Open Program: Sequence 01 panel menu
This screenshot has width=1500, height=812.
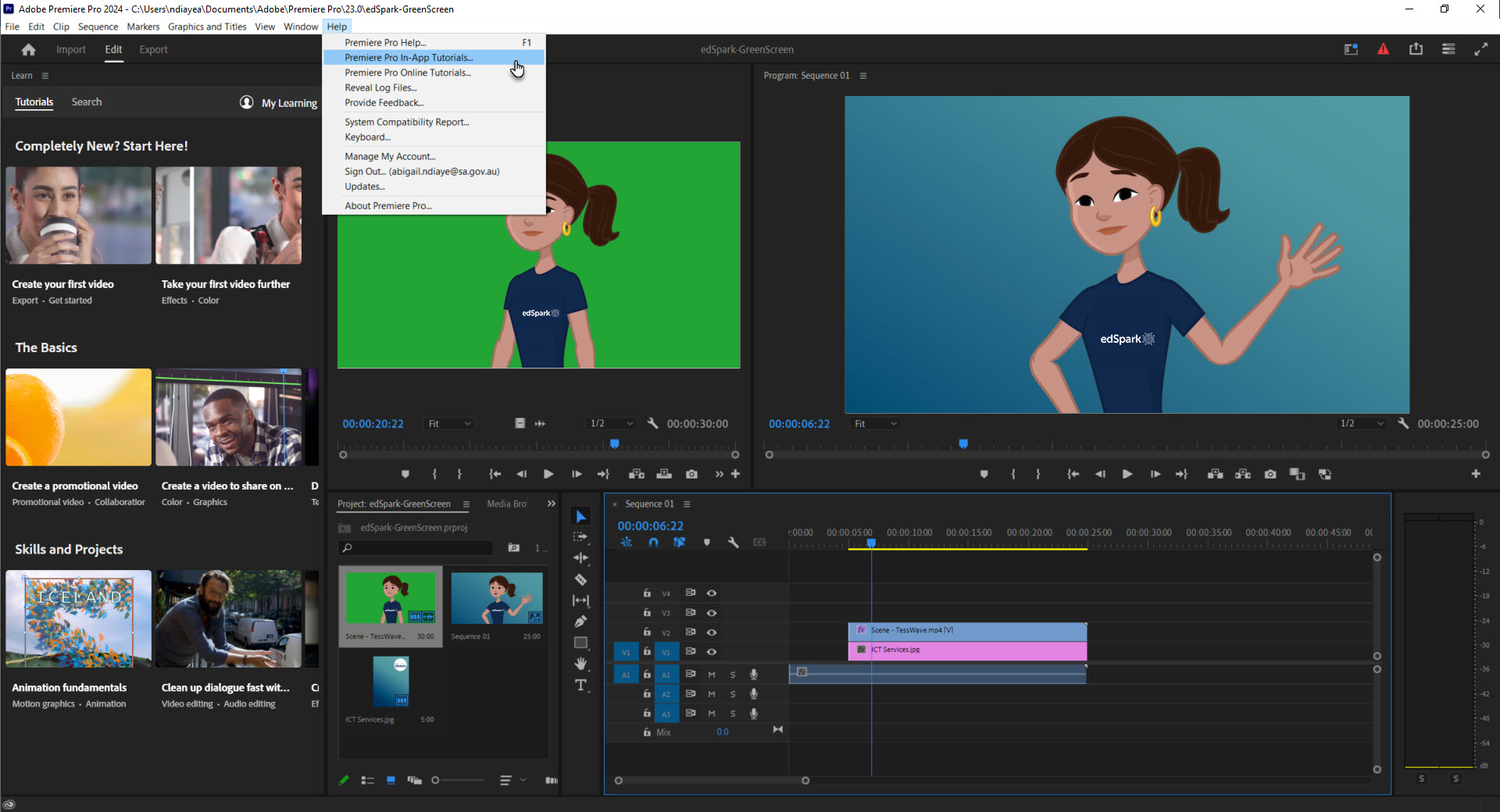click(x=863, y=76)
